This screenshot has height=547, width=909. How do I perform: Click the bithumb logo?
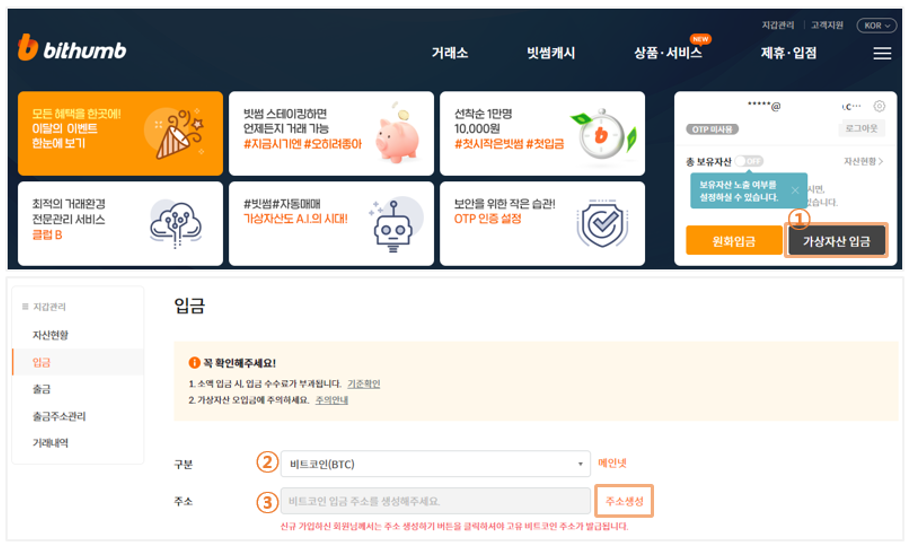click(72, 48)
